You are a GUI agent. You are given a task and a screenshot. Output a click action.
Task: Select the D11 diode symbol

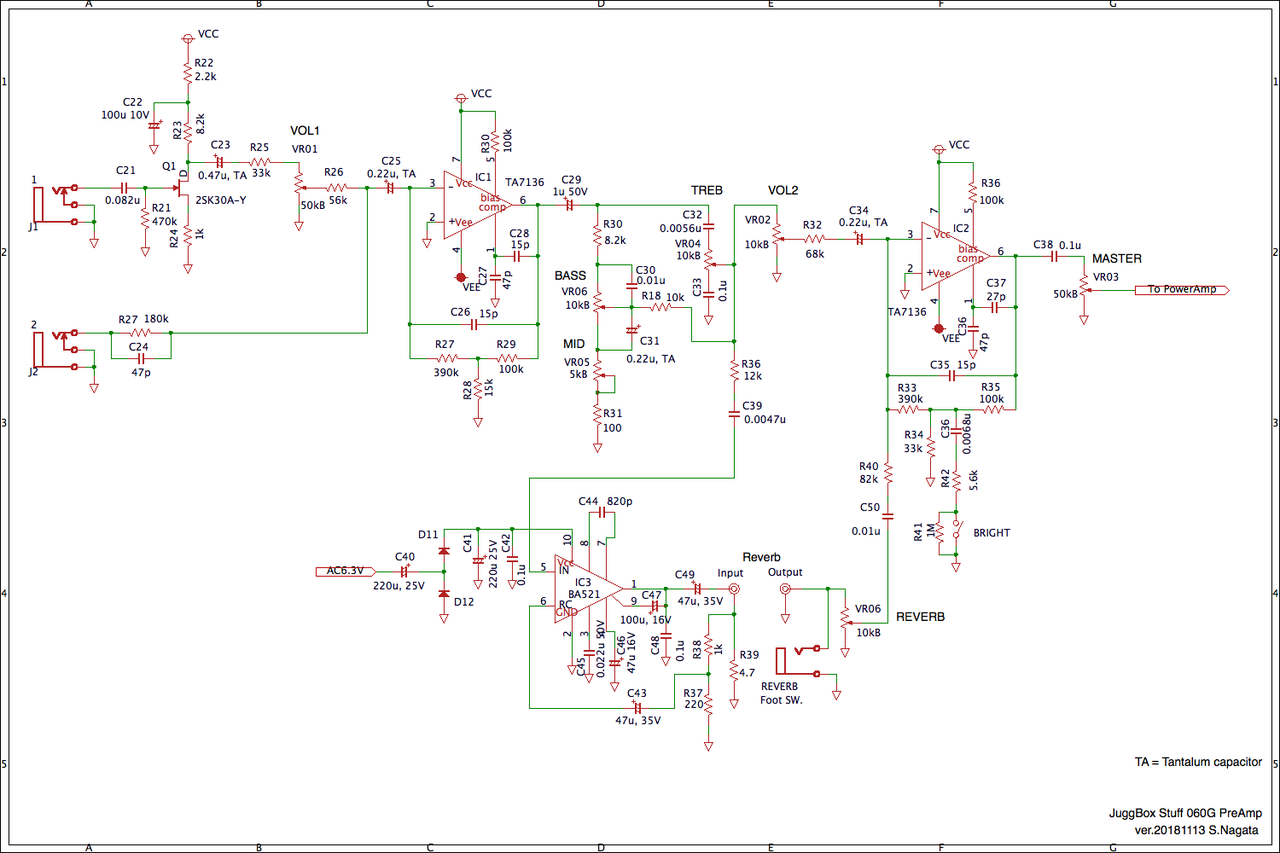click(x=444, y=550)
